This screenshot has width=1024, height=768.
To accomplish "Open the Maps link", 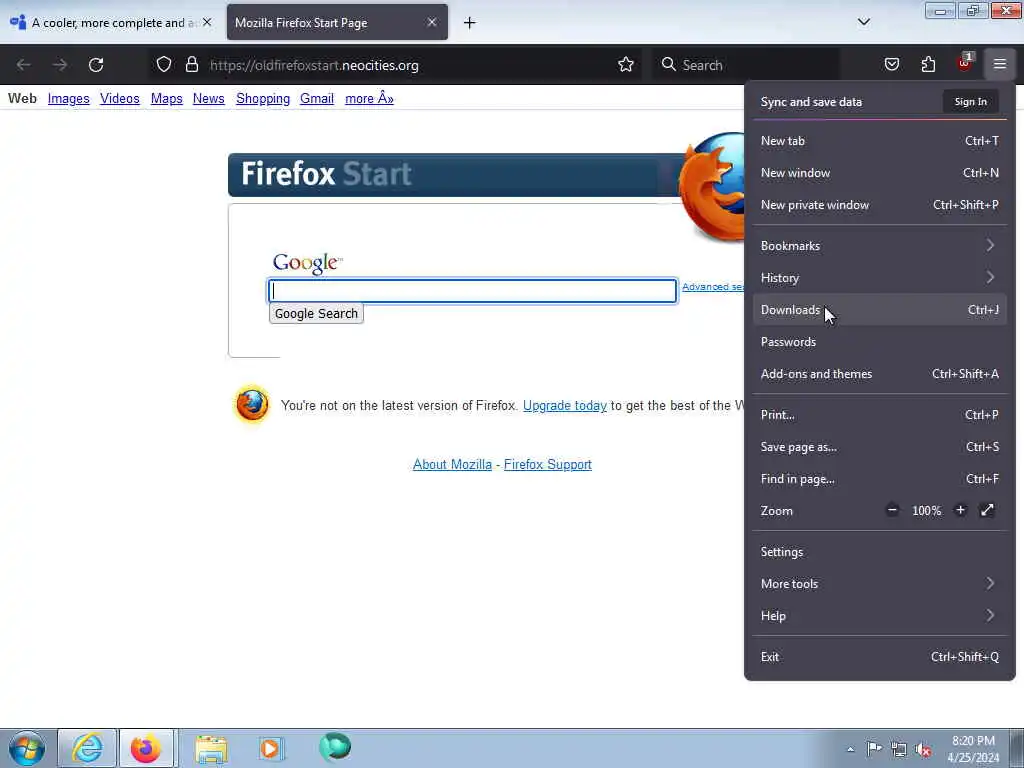I will pyautogui.click(x=167, y=99).
